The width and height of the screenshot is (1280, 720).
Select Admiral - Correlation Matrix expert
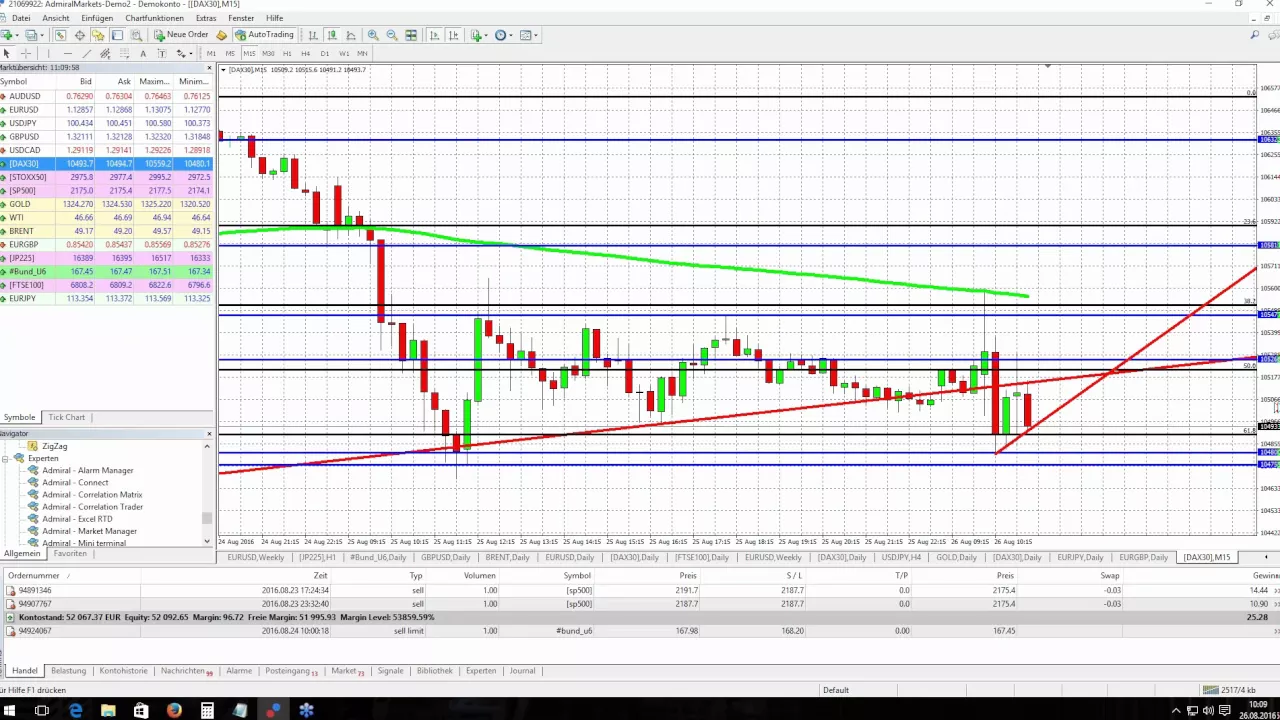92,495
